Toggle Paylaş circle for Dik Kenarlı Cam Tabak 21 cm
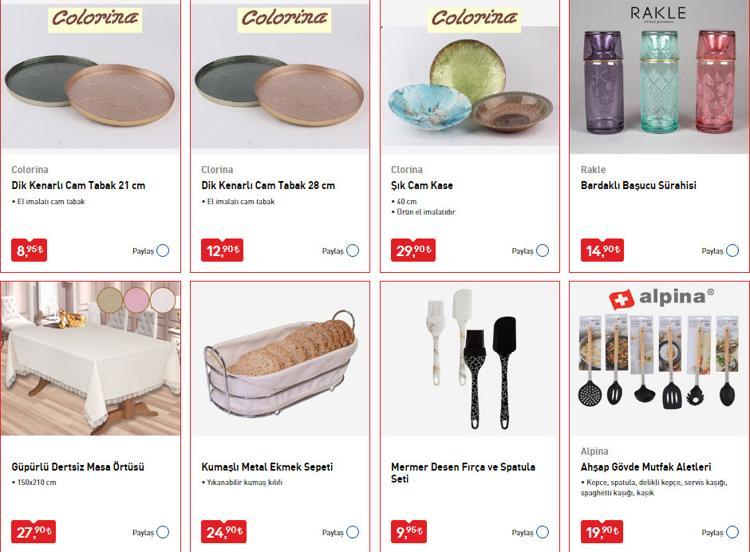750x552 pixels. pyautogui.click(x=163, y=251)
